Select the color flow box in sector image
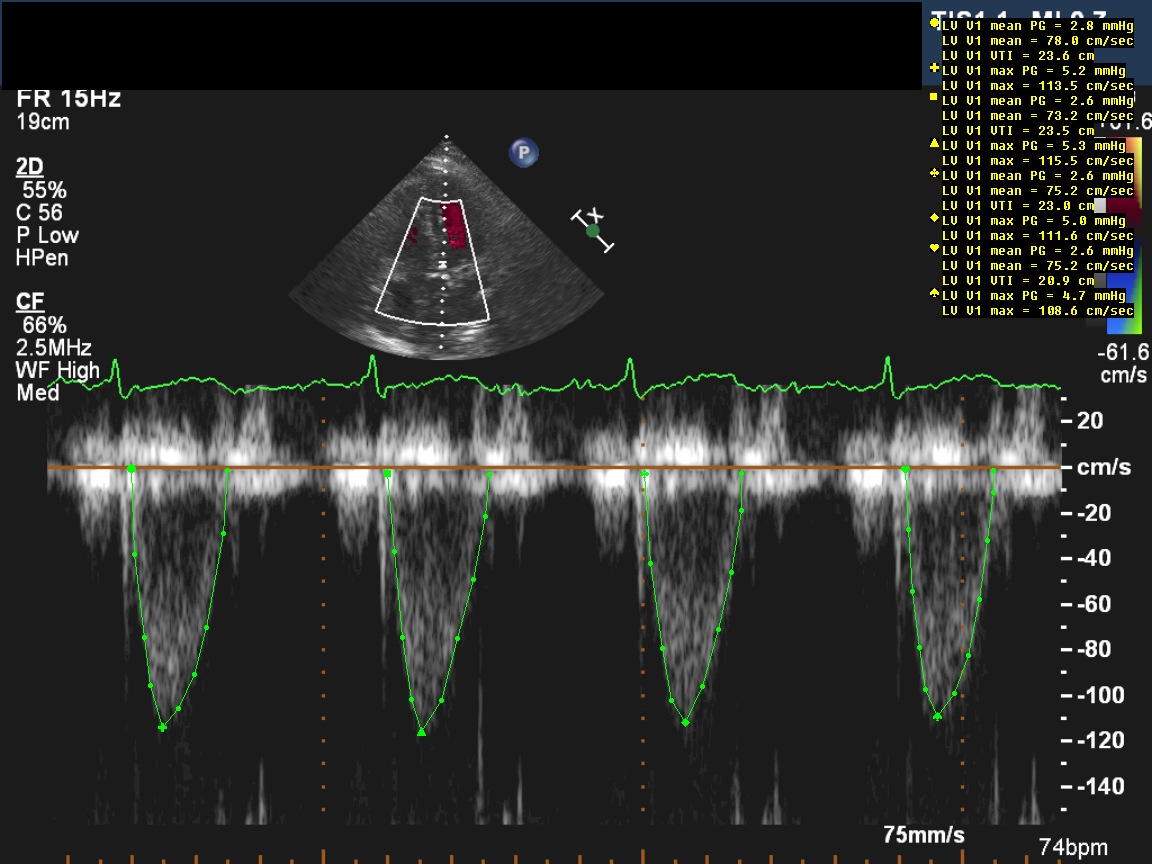The height and width of the screenshot is (864, 1152). 433,258
